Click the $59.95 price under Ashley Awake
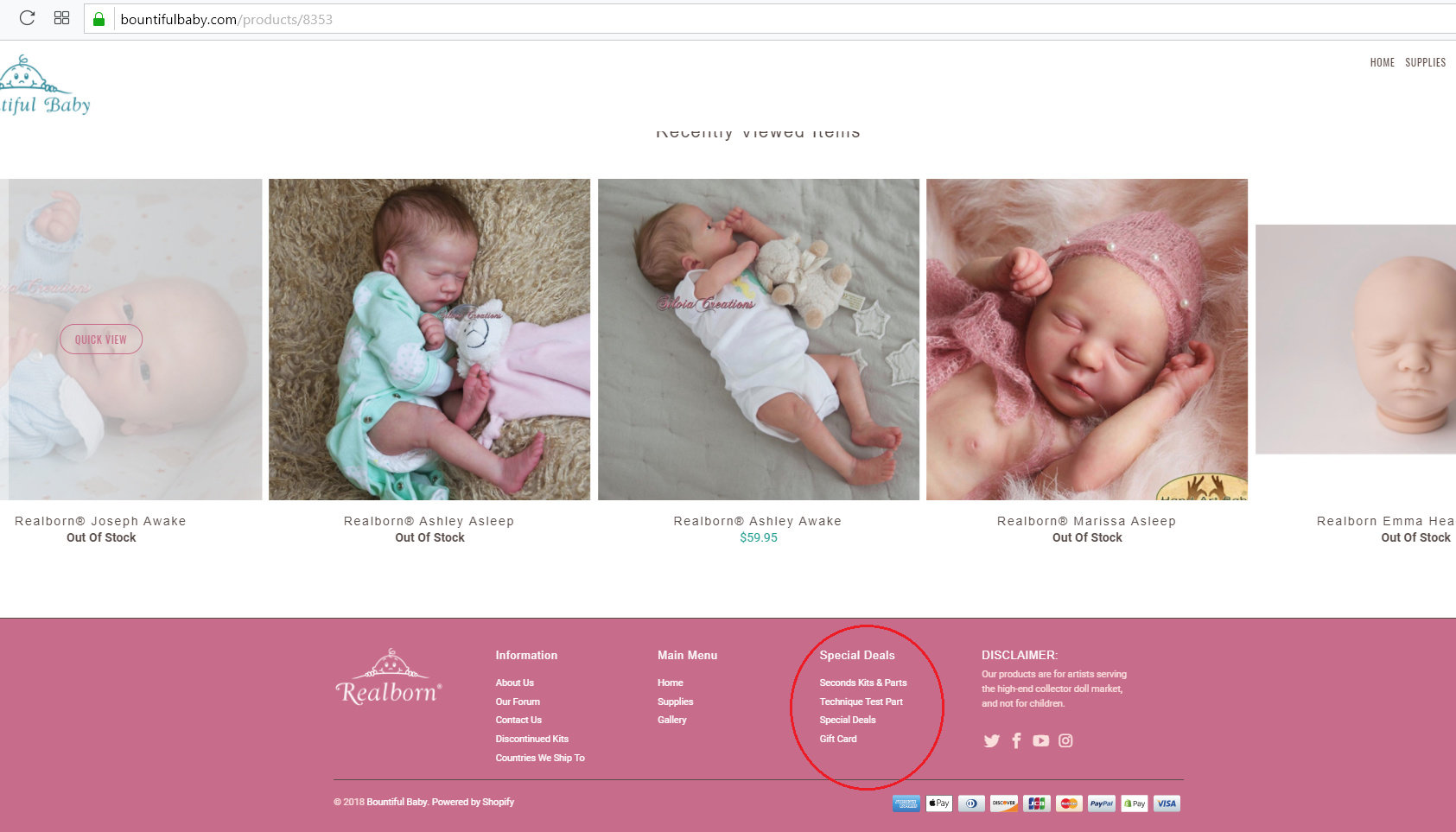The height and width of the screenshot is (832, 1456). pos(759,537)
